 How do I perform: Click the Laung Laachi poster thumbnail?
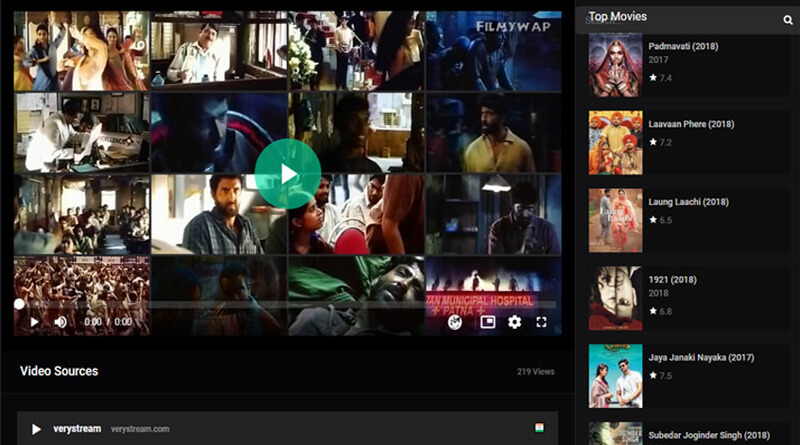pos(615,220)
